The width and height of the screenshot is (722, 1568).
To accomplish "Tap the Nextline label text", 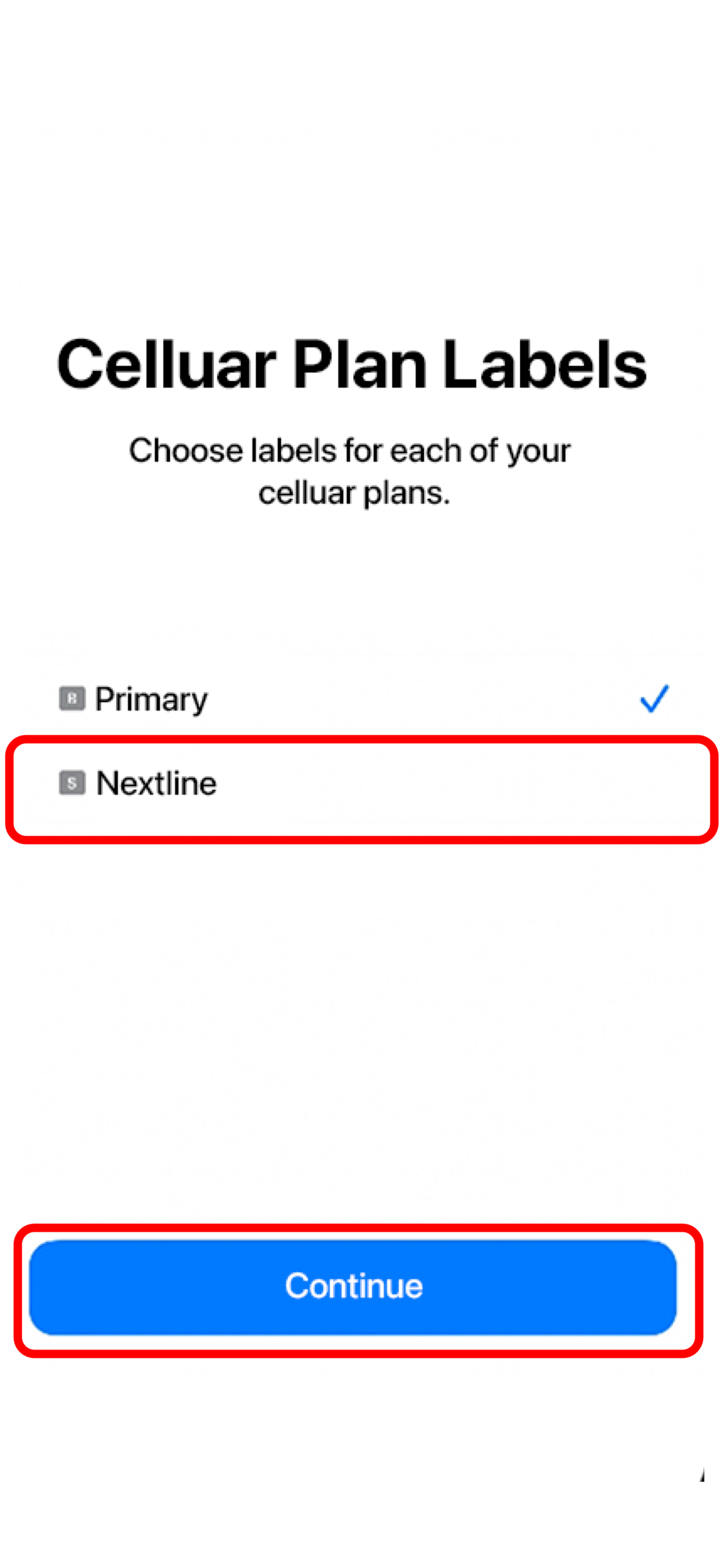I will click(x=156, y=782).
